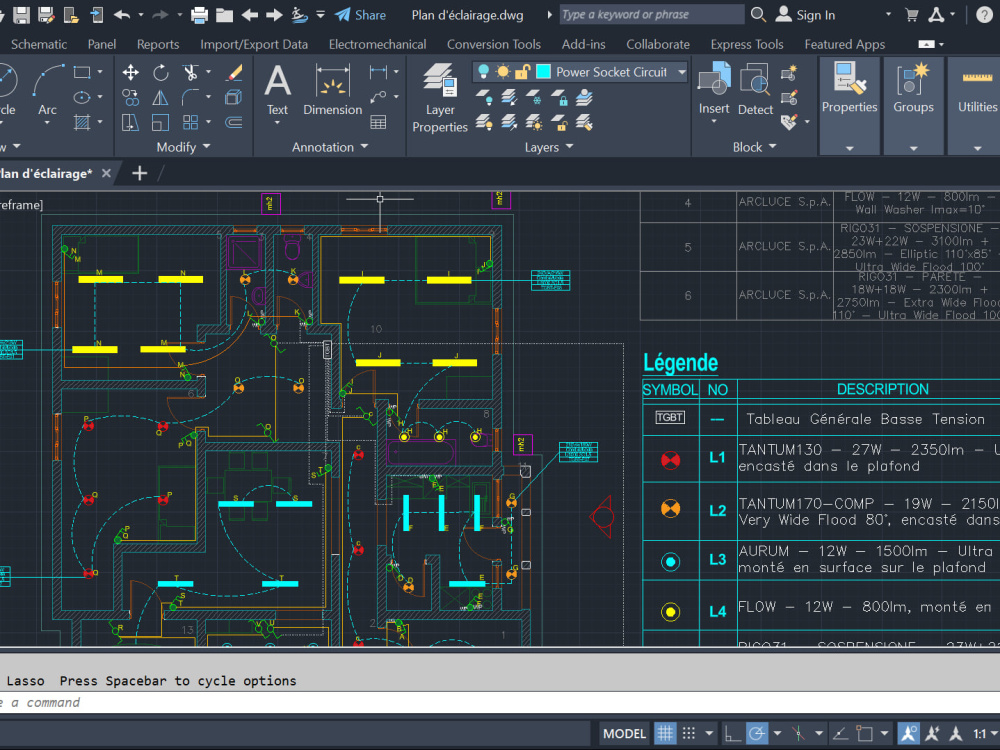Toggle layer on/off lightbulb in layer dropdown
This screenshot has height=750, width=1000.
tap(483, 71)
